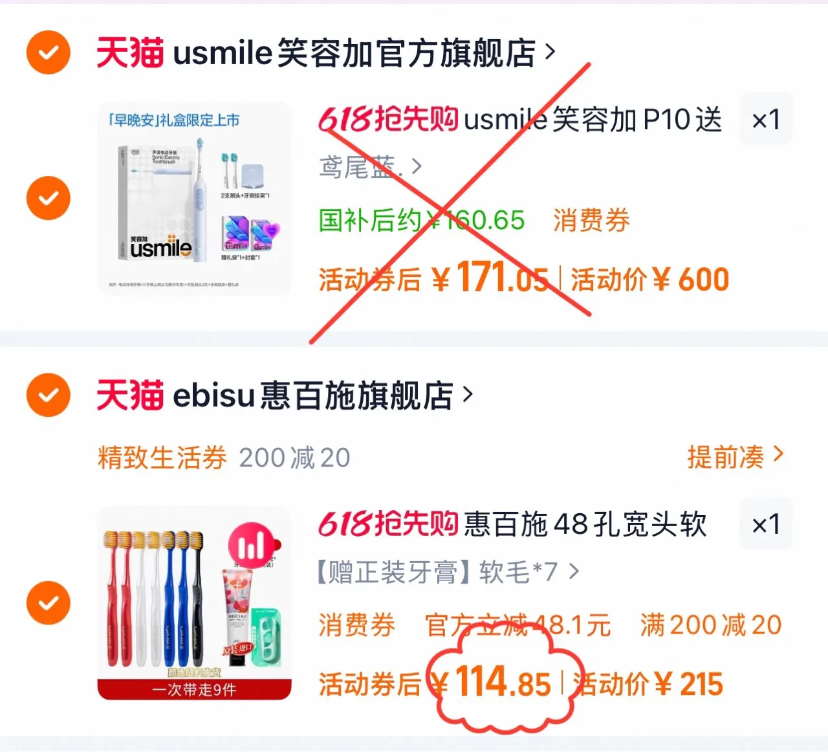Image resolution: width=828 pixels, height=752 pixels.
Task: Click the 618抢先购 badge on 惠百施 item
Action: [x=388, y=523]
